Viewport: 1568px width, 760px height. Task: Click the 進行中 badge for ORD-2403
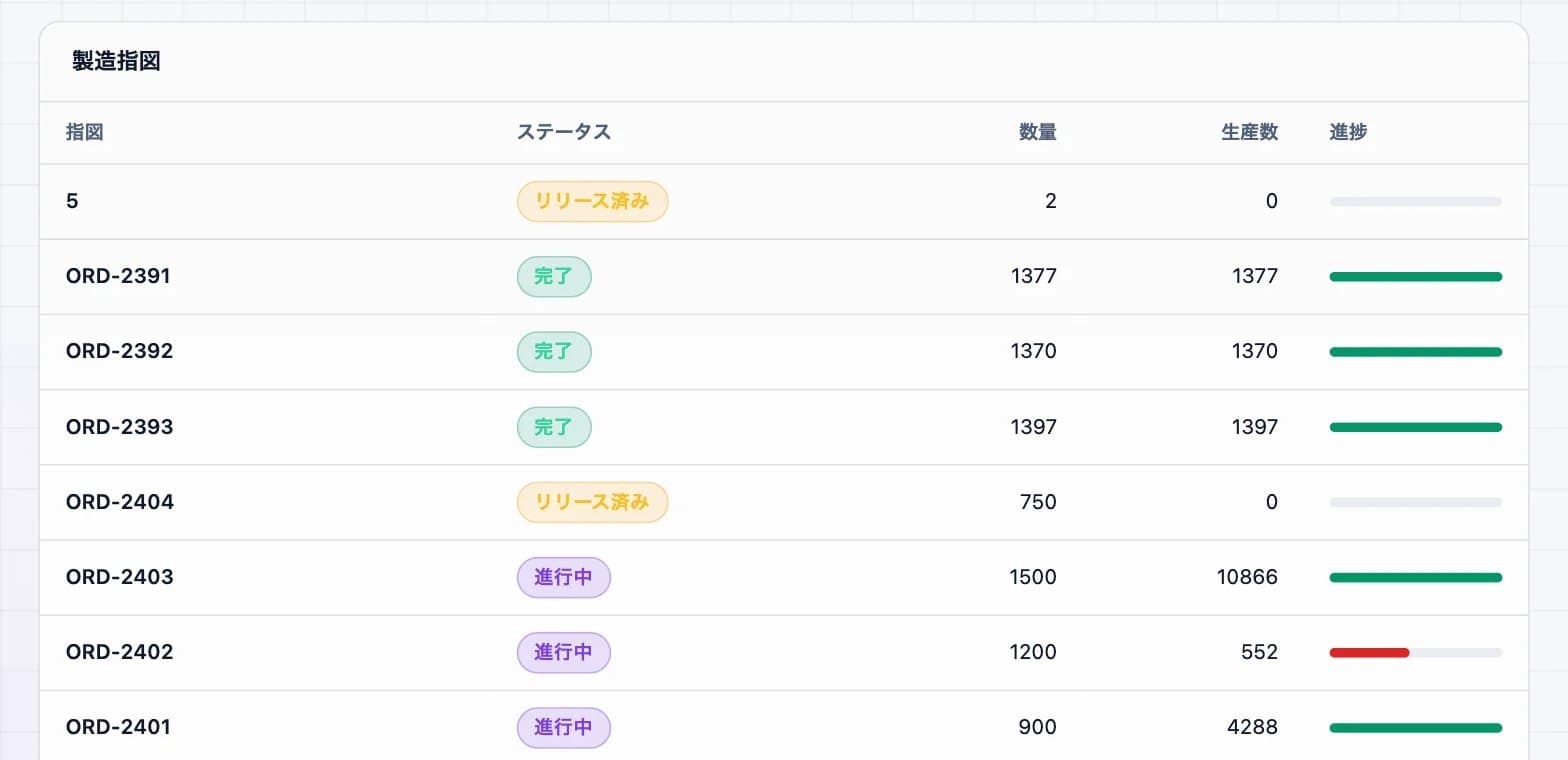[563, 577]
